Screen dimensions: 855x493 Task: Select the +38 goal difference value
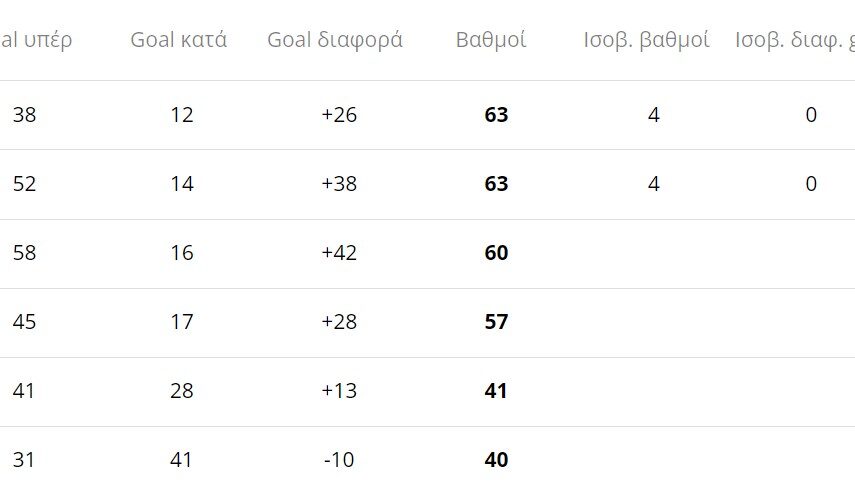click(339, 184)
